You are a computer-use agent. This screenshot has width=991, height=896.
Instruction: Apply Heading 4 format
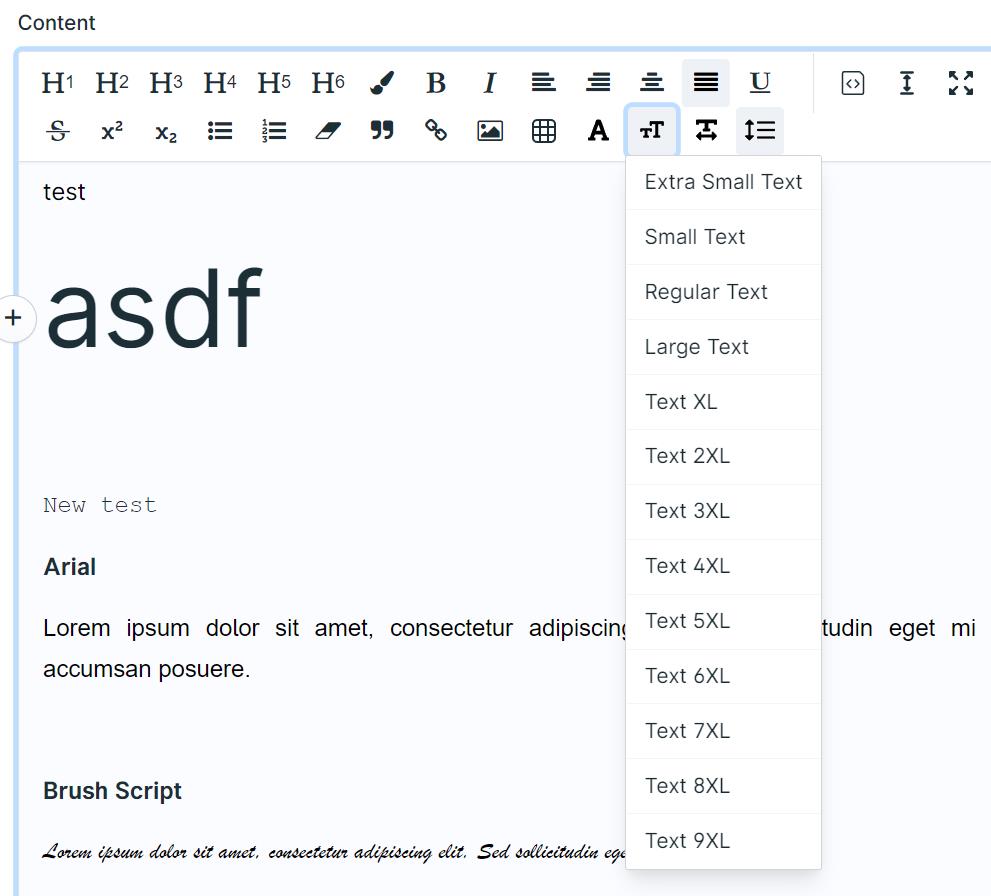click(219, 83)
